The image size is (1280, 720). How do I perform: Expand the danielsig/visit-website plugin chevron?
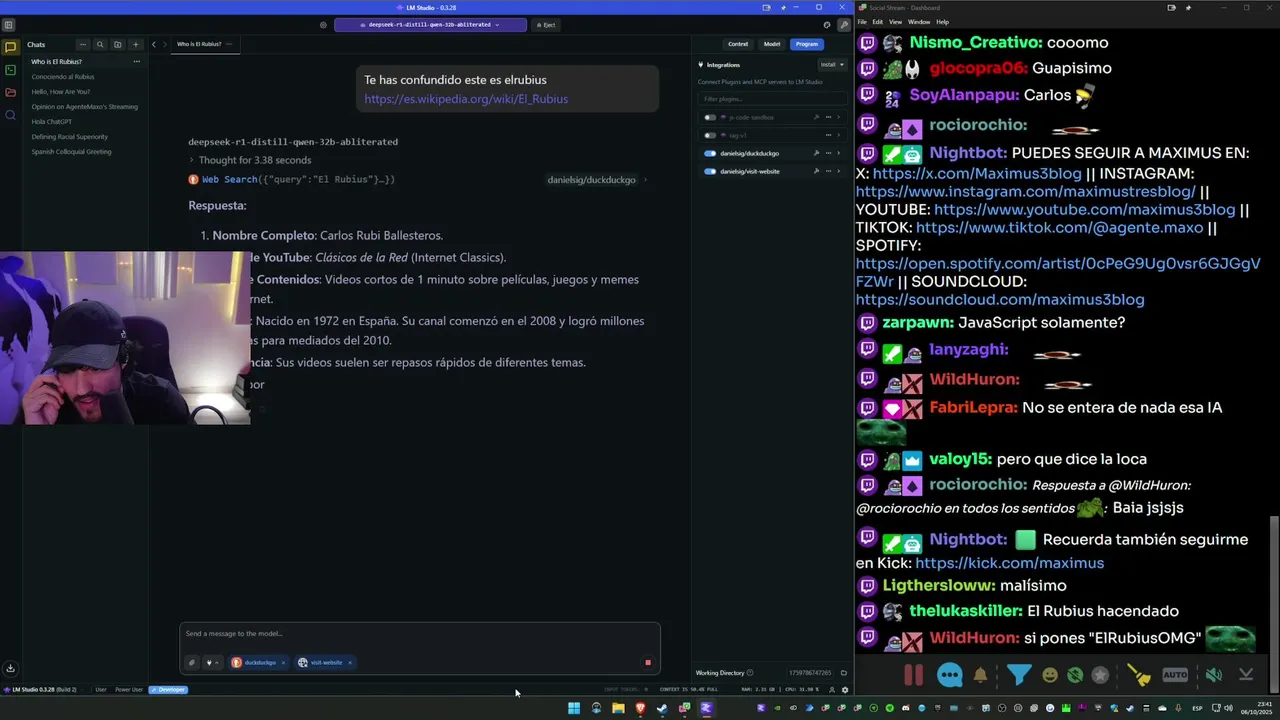tap(838, 171)
